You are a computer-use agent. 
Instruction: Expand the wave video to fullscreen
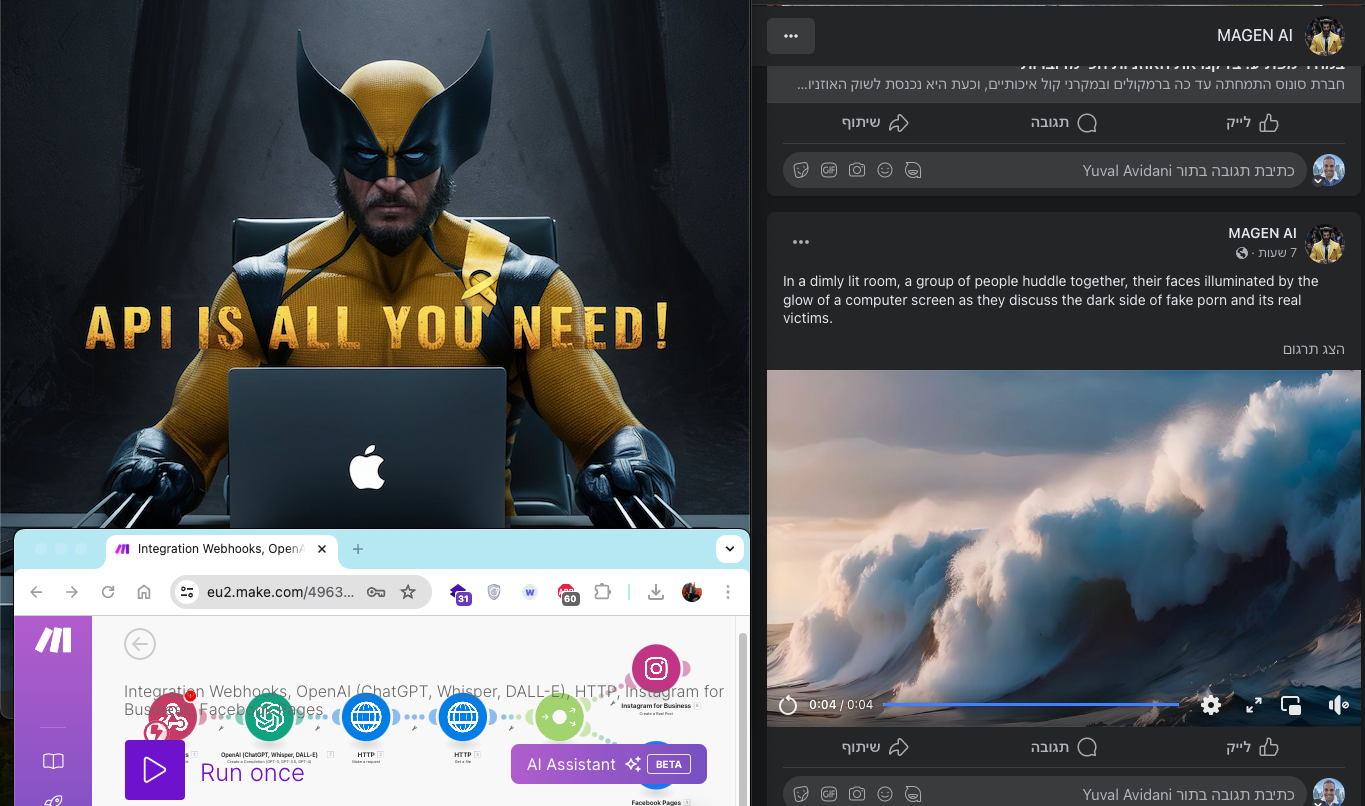coord(1254,705)
